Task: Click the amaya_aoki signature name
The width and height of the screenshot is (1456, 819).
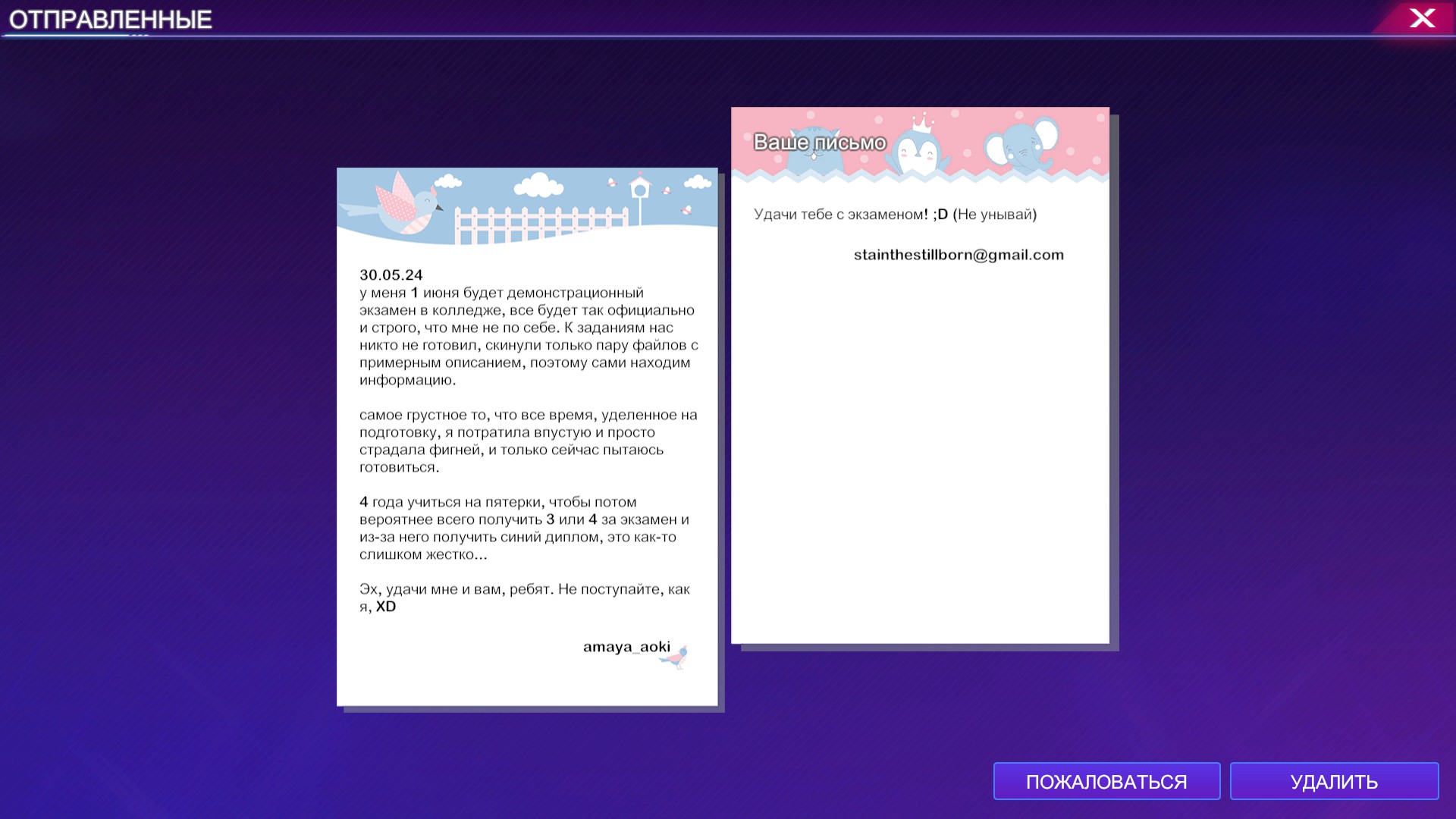Action: click(x=626, y=647)
